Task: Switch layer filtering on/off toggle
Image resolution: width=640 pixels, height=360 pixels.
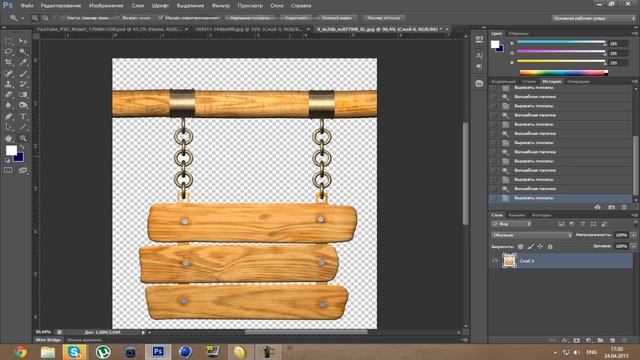Action: coord(636,224)
